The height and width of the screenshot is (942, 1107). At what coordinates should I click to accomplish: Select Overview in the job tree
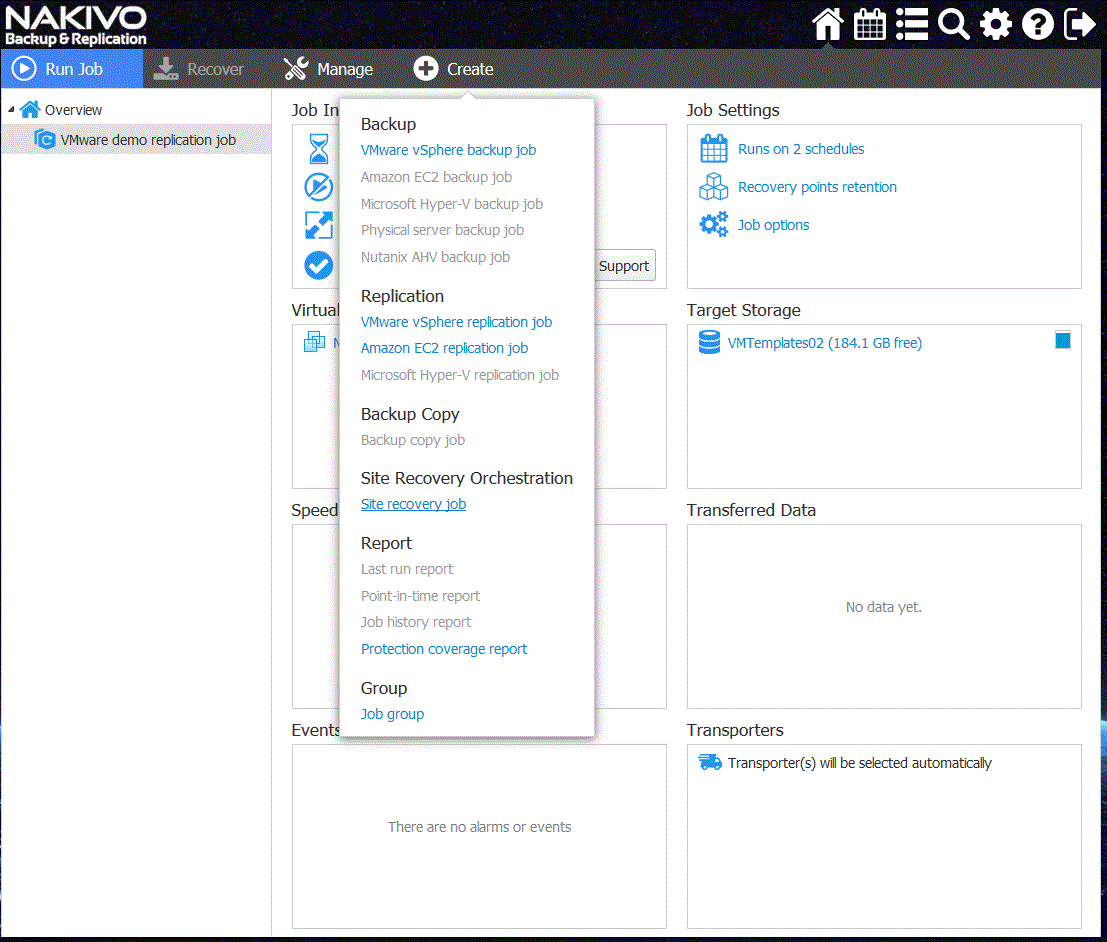tap(73, 109)
